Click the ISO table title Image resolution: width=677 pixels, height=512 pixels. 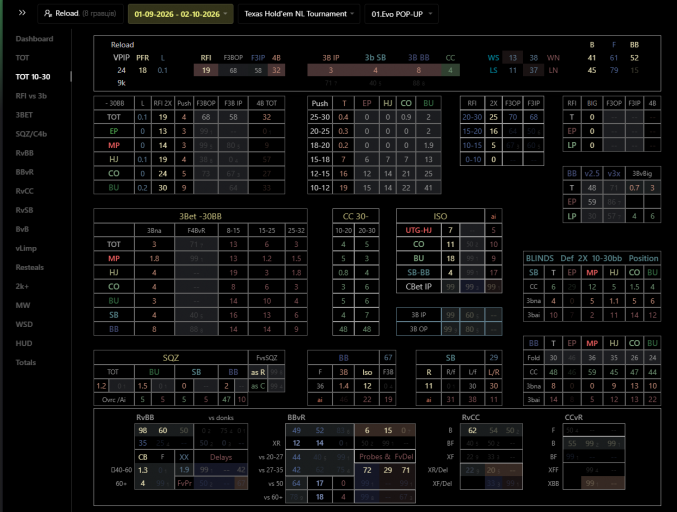(440, 216)
